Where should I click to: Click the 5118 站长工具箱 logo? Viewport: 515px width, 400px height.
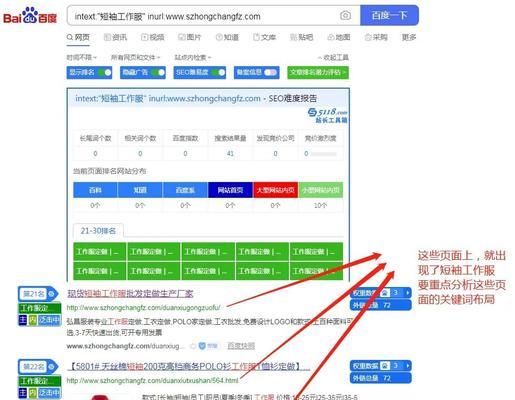pos(327,115)
